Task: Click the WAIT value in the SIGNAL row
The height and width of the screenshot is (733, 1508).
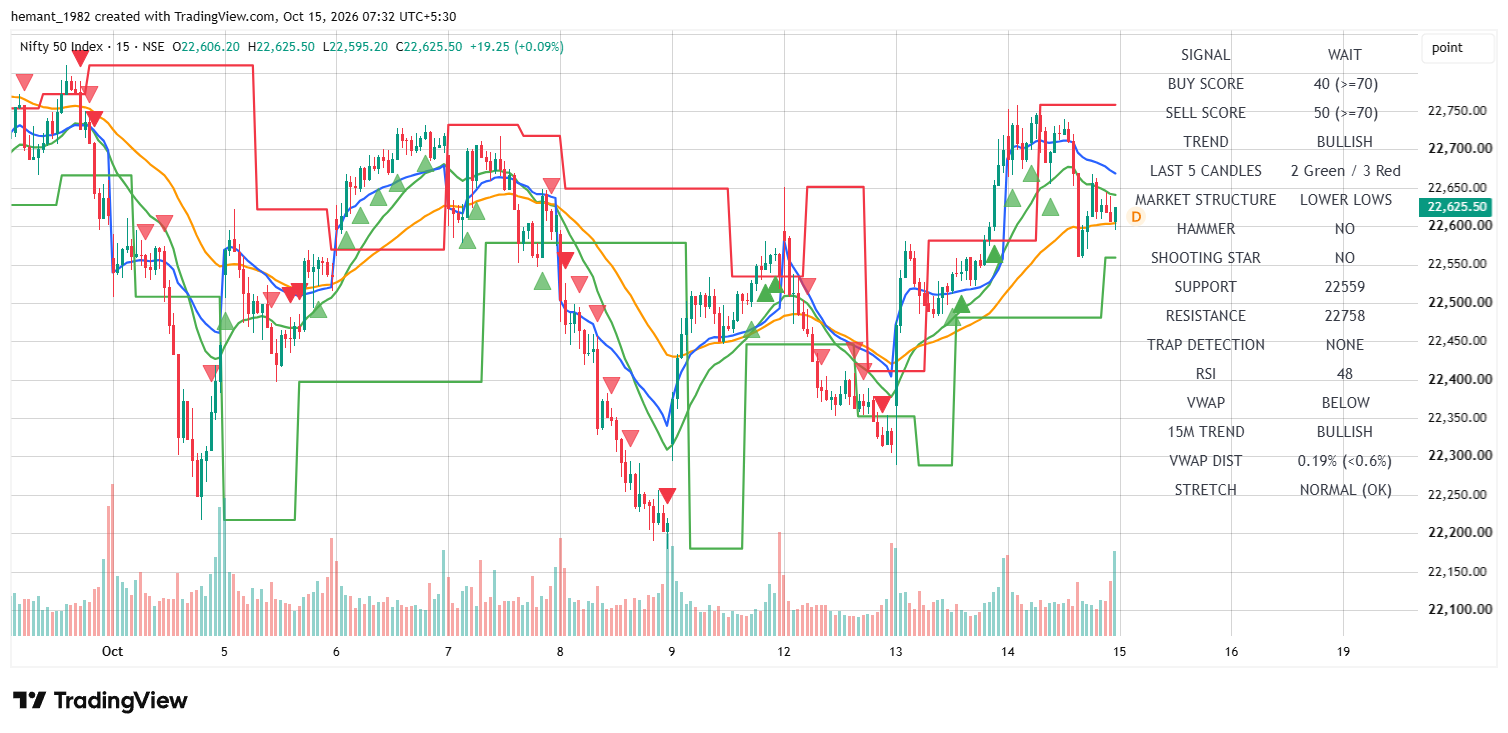Action: tap(1344, 55)
